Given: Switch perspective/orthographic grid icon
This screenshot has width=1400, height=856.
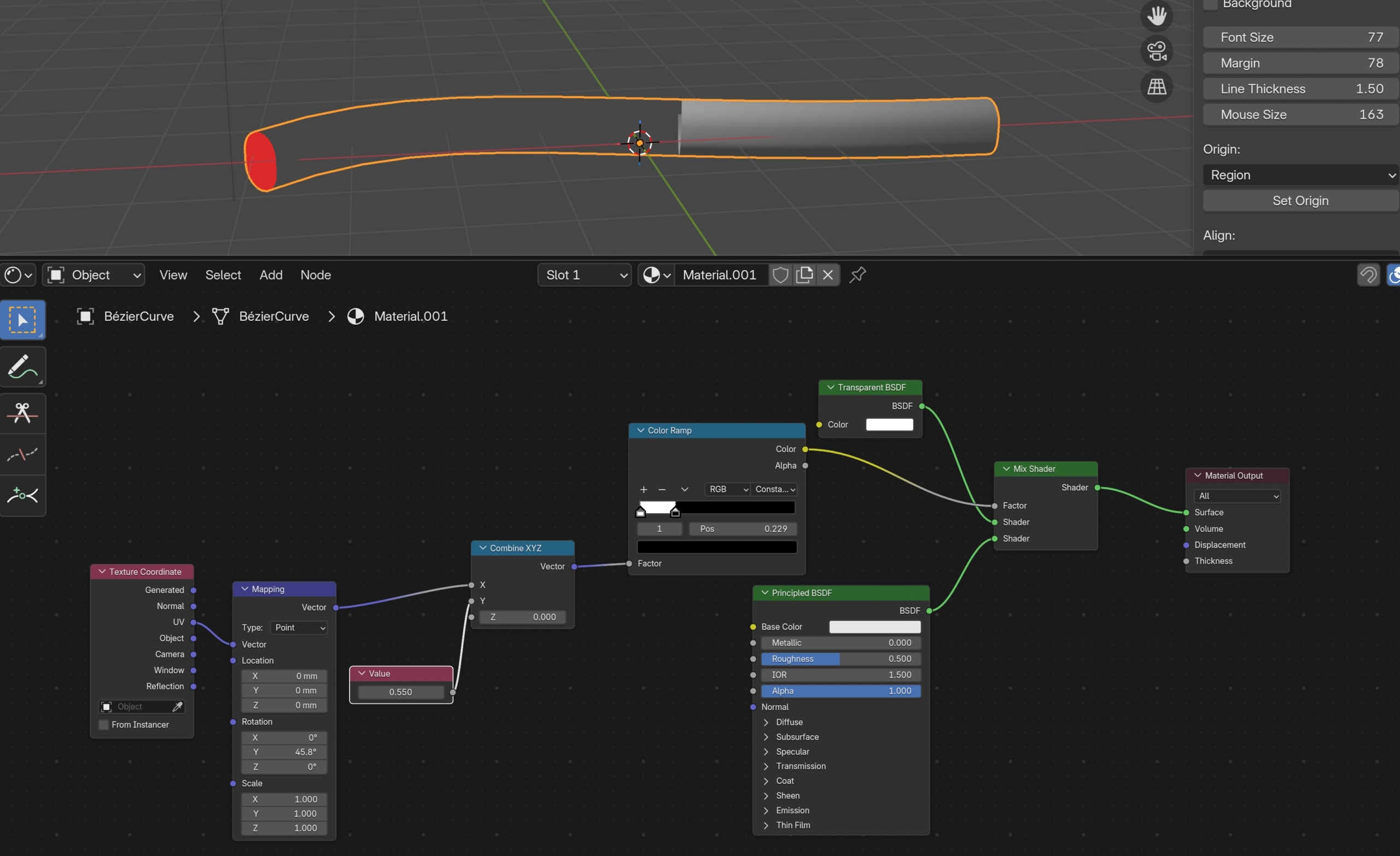Looking at the screenshot, I should (x=1156, y=87).
